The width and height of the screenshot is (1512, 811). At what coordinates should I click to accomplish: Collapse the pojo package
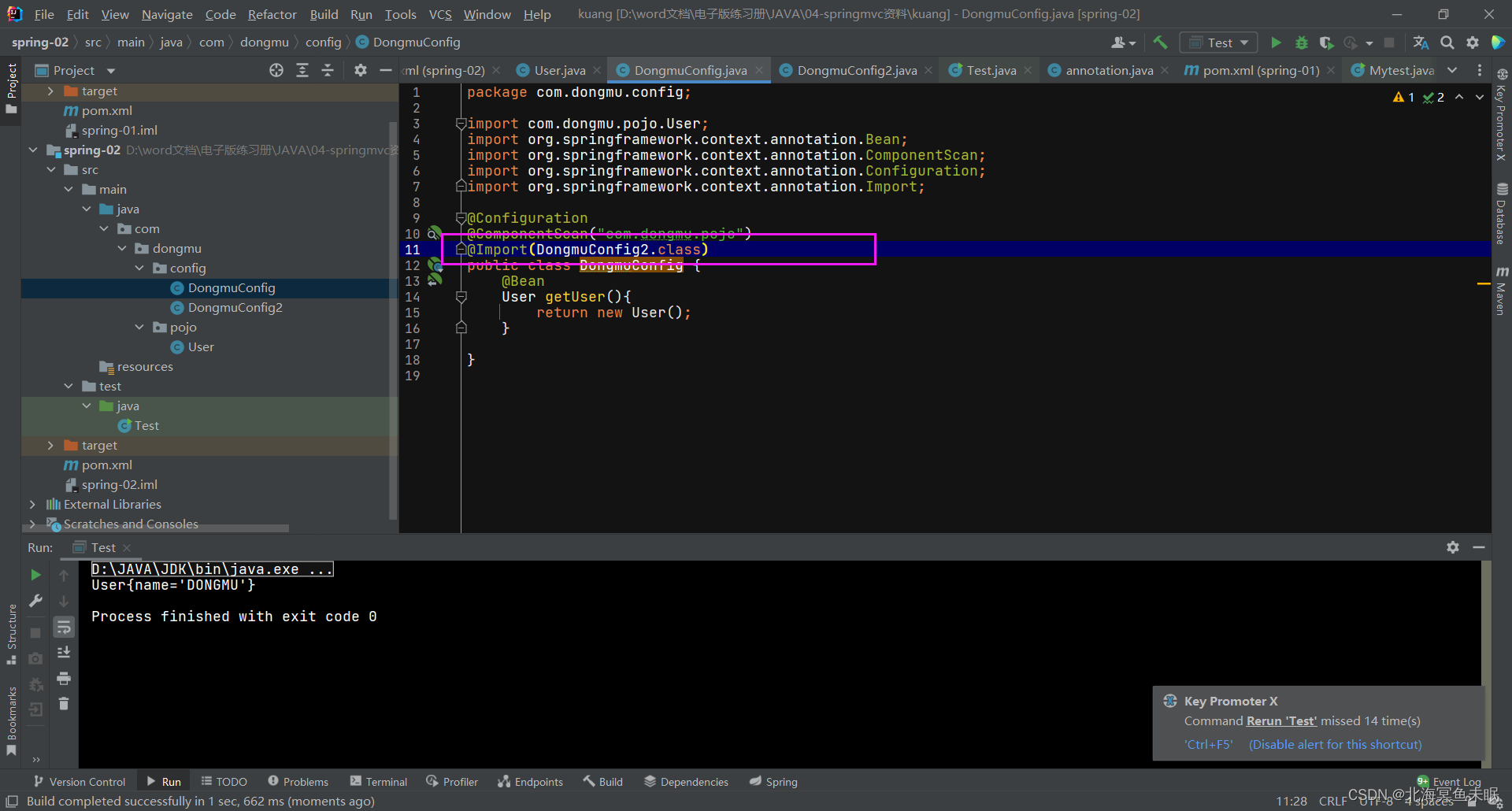click(139, 327)
